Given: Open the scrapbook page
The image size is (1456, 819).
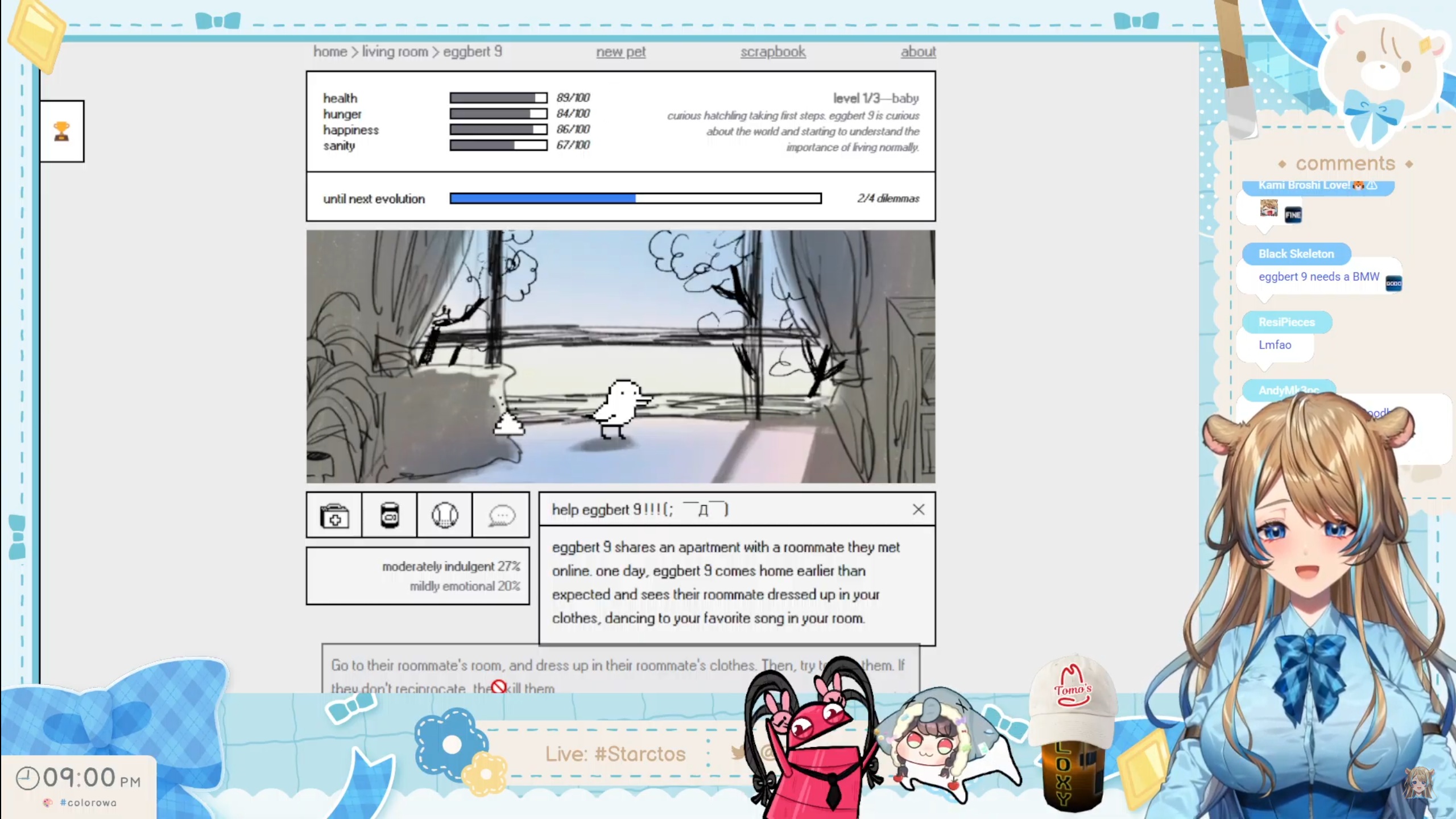Looking at the screenshot, I should 772,52.
